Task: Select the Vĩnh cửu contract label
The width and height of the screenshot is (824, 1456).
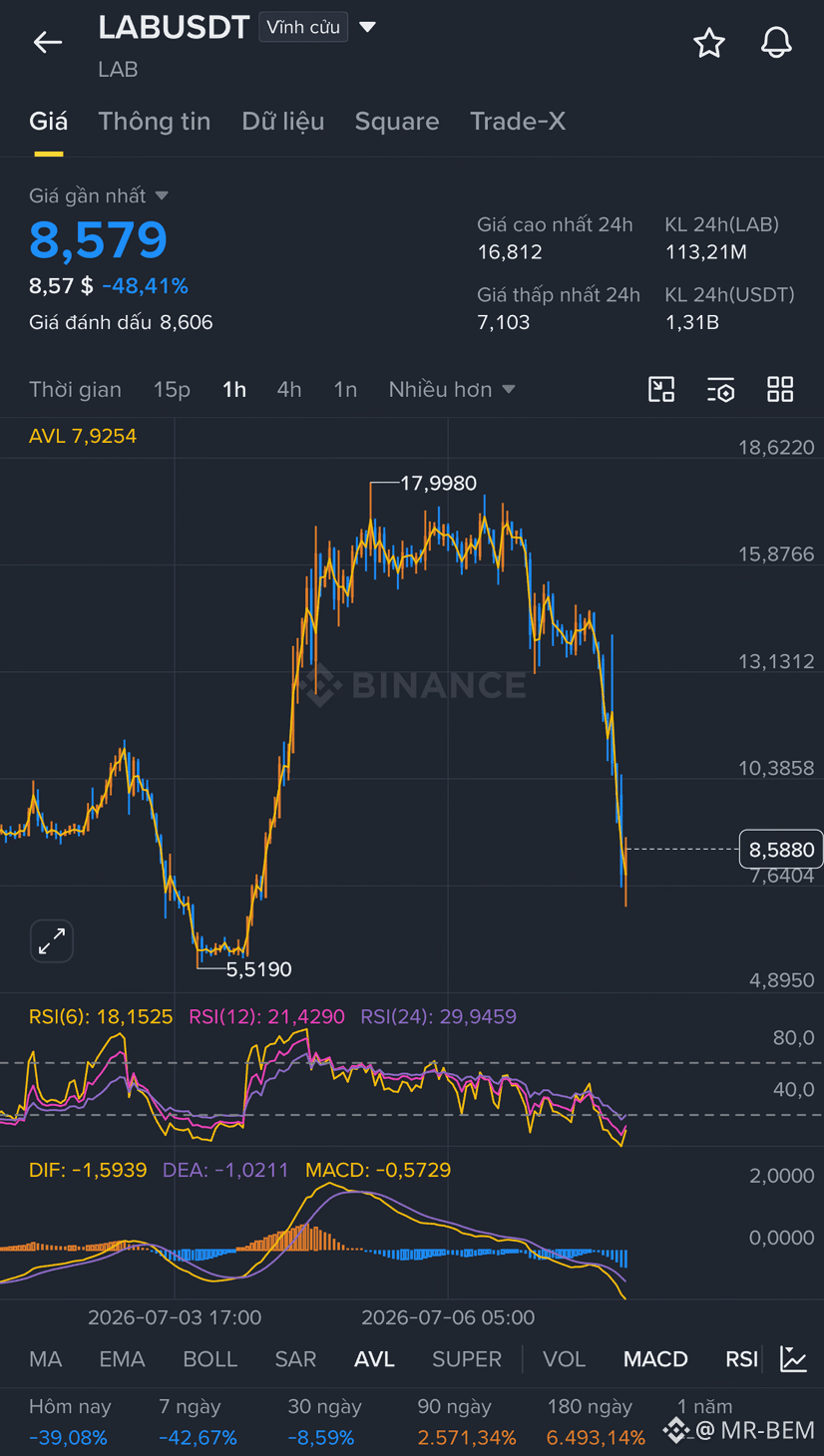Action: [x=303, y=27]
